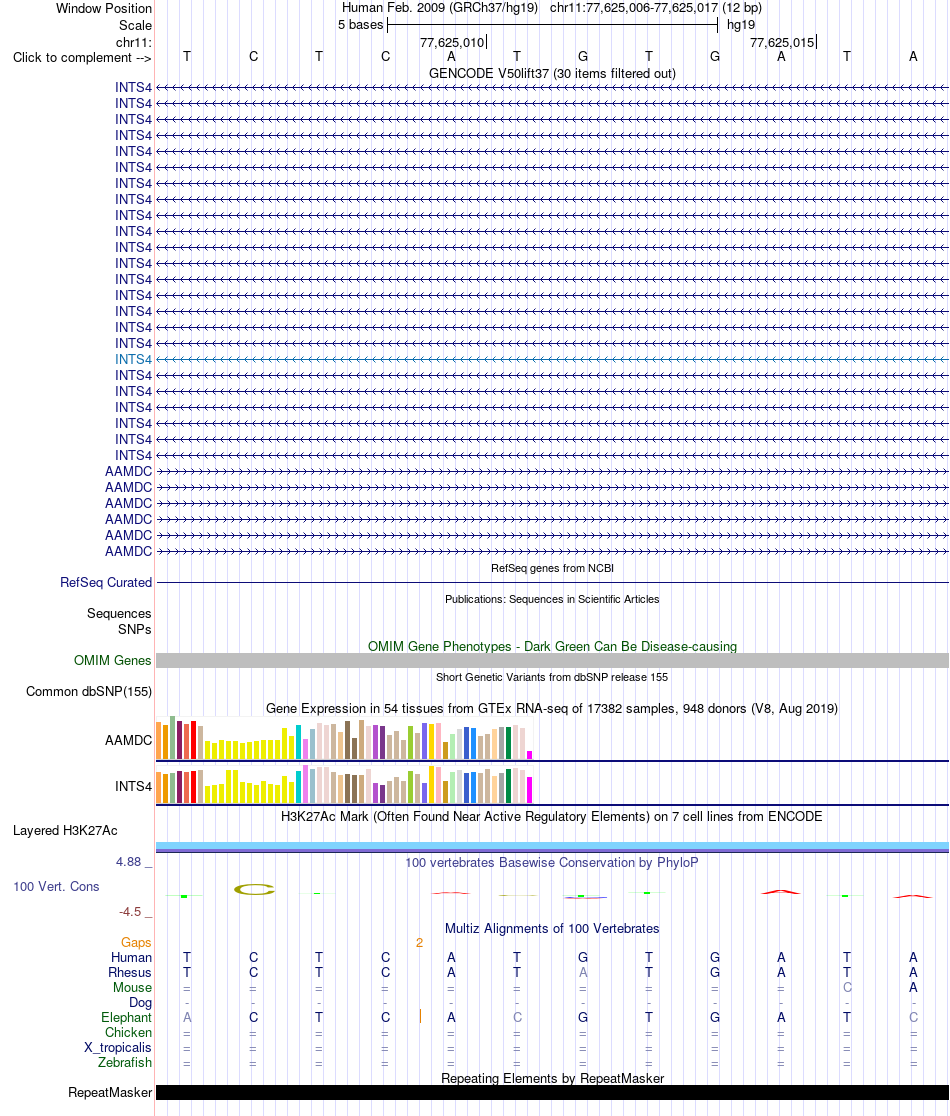Image resolution: width=950 pixels, height=1116 pixels.
Task: Click the 'Sequences' track label
Action: coord(119,614)
